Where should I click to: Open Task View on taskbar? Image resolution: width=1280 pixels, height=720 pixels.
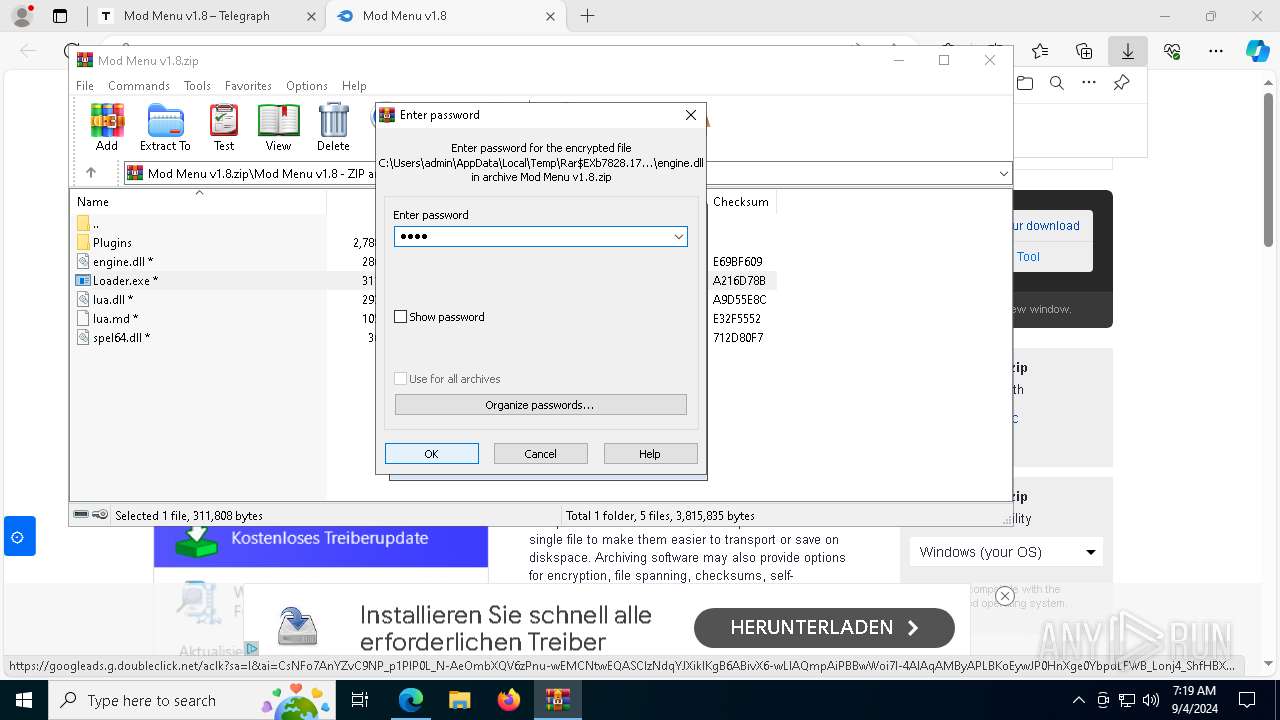pyautogui.click(x=361, y=700)
